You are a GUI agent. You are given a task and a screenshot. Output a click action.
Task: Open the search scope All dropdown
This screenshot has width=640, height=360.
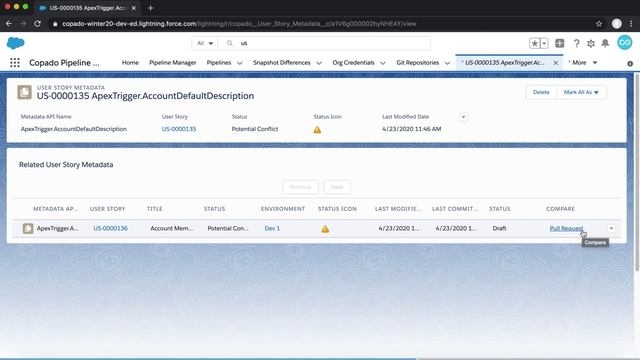click(205, 43)
